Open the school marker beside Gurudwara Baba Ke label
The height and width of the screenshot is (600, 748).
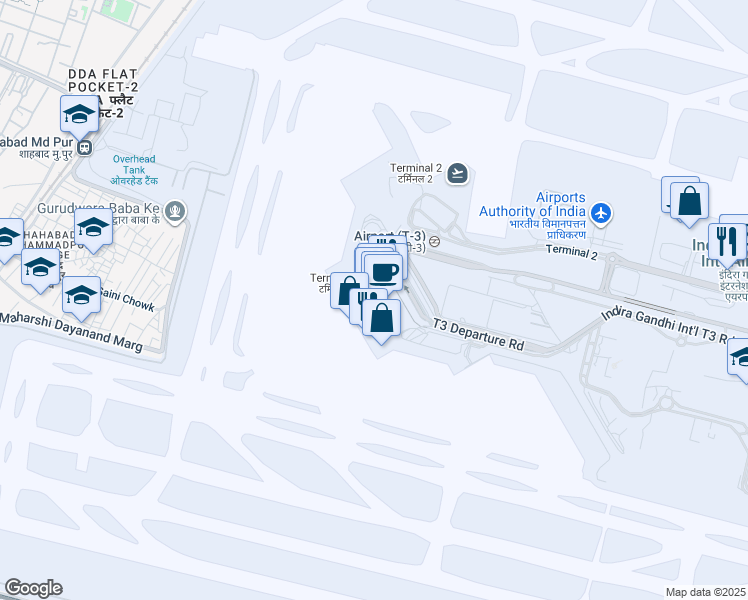click(x=93, y=227)
